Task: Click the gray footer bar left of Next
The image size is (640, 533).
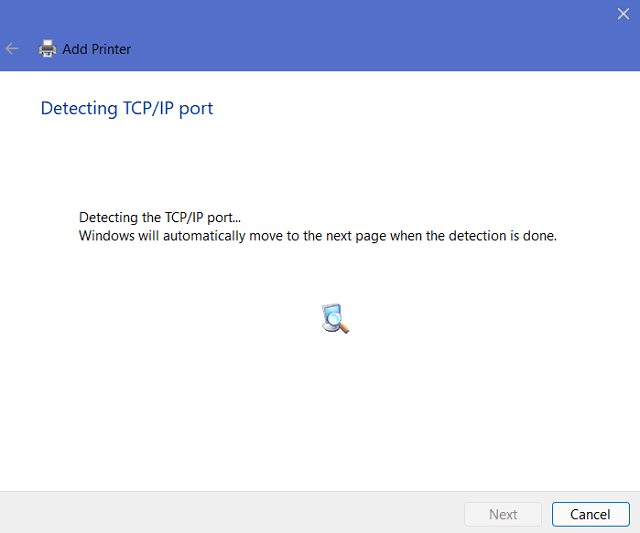Action: click(x=230, y=513)
